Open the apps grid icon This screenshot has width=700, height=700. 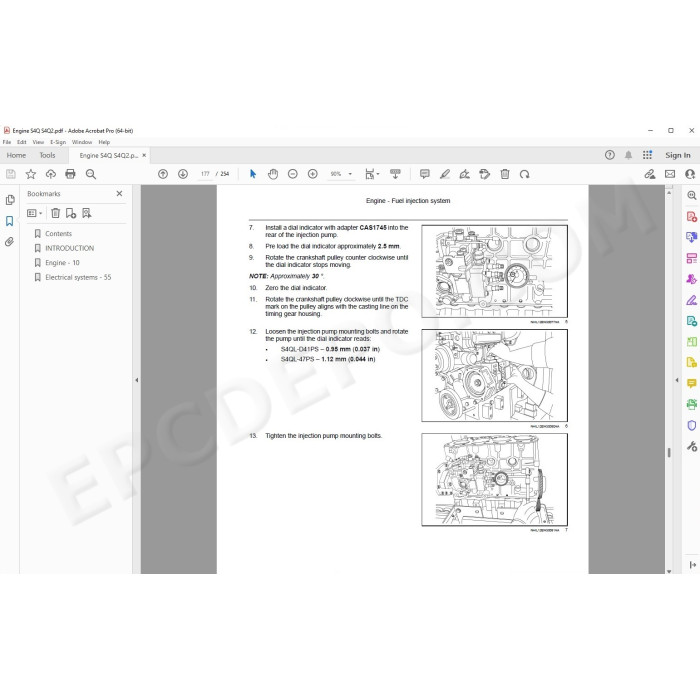click(x=647, y=155)
